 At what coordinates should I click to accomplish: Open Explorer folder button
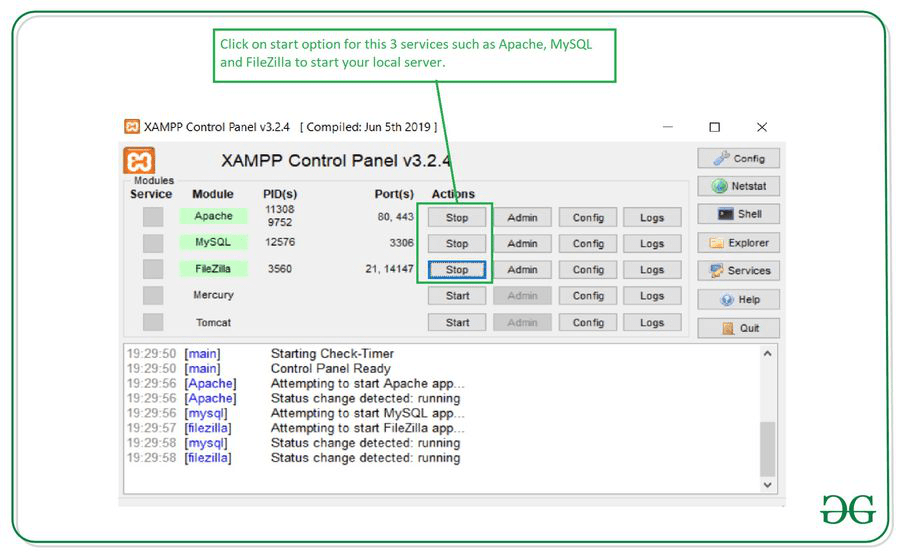[739, 243]
